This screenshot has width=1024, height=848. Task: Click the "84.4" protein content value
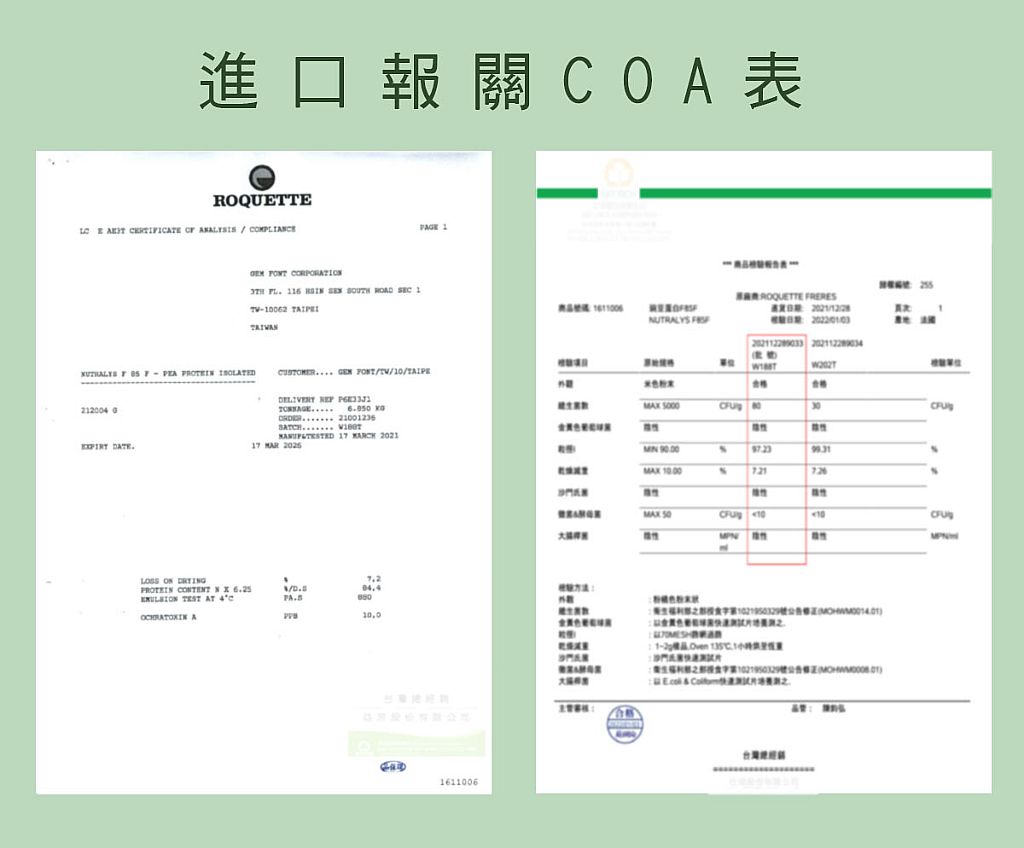[372, 588]
